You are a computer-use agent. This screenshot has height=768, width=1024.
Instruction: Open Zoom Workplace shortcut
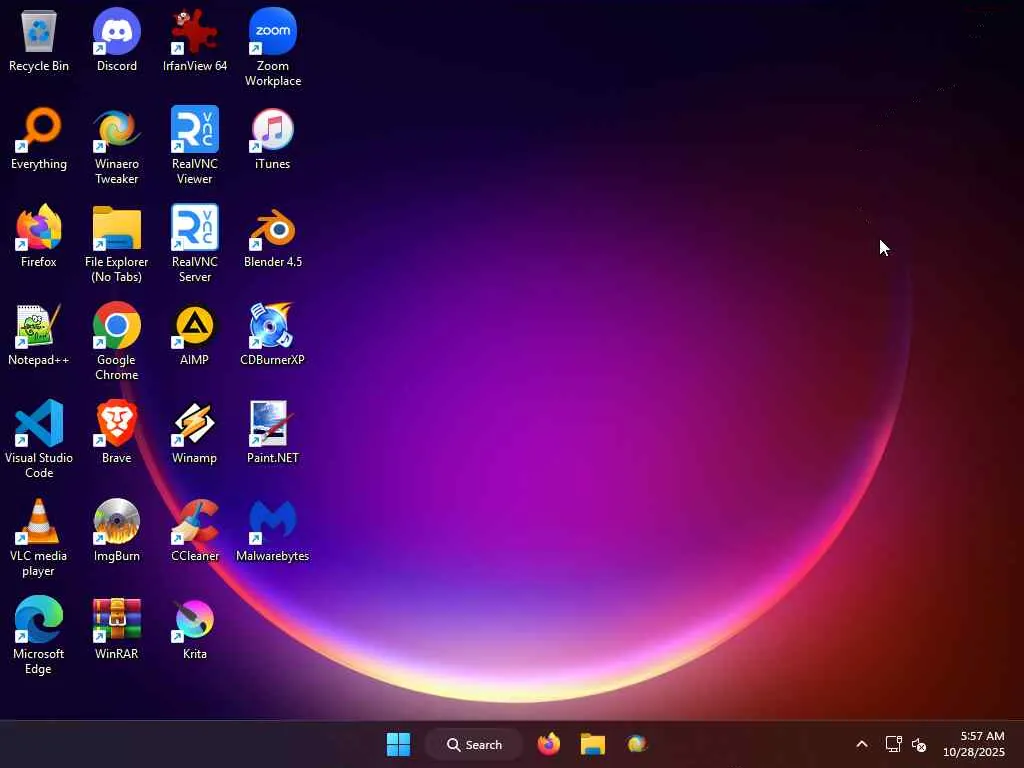coord(272,48)
